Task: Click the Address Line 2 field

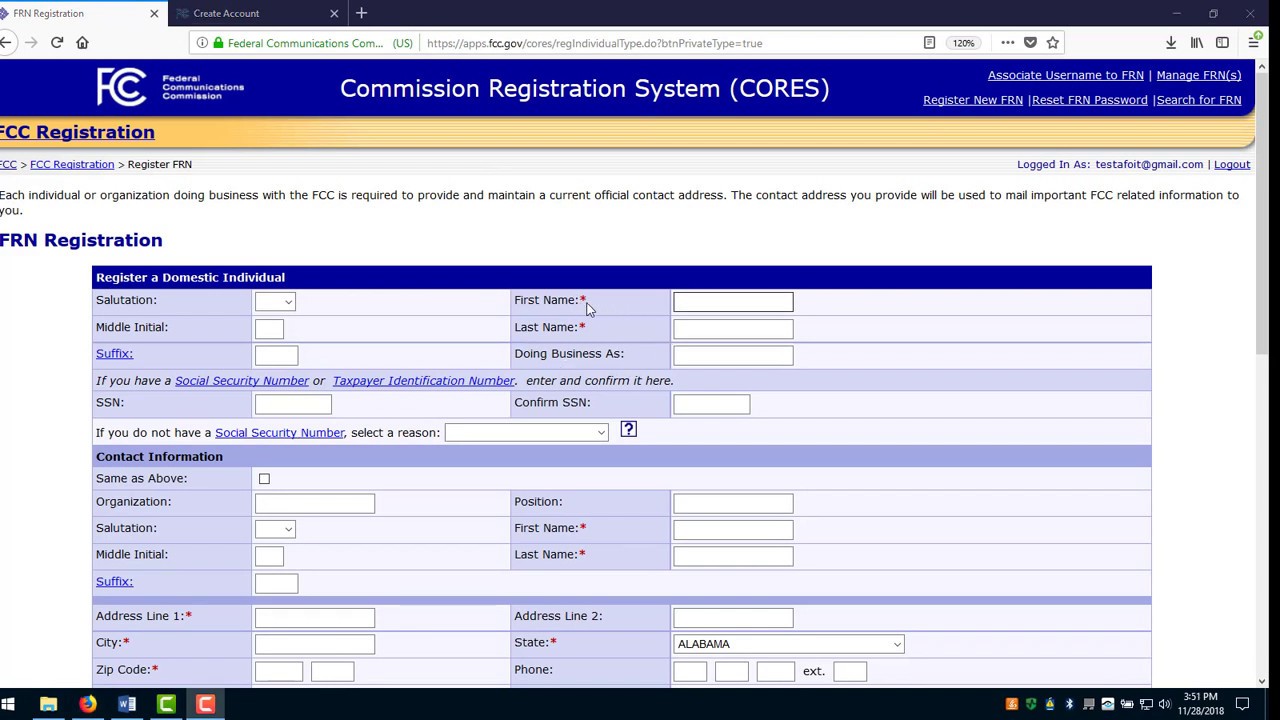Action: point(733,618)
